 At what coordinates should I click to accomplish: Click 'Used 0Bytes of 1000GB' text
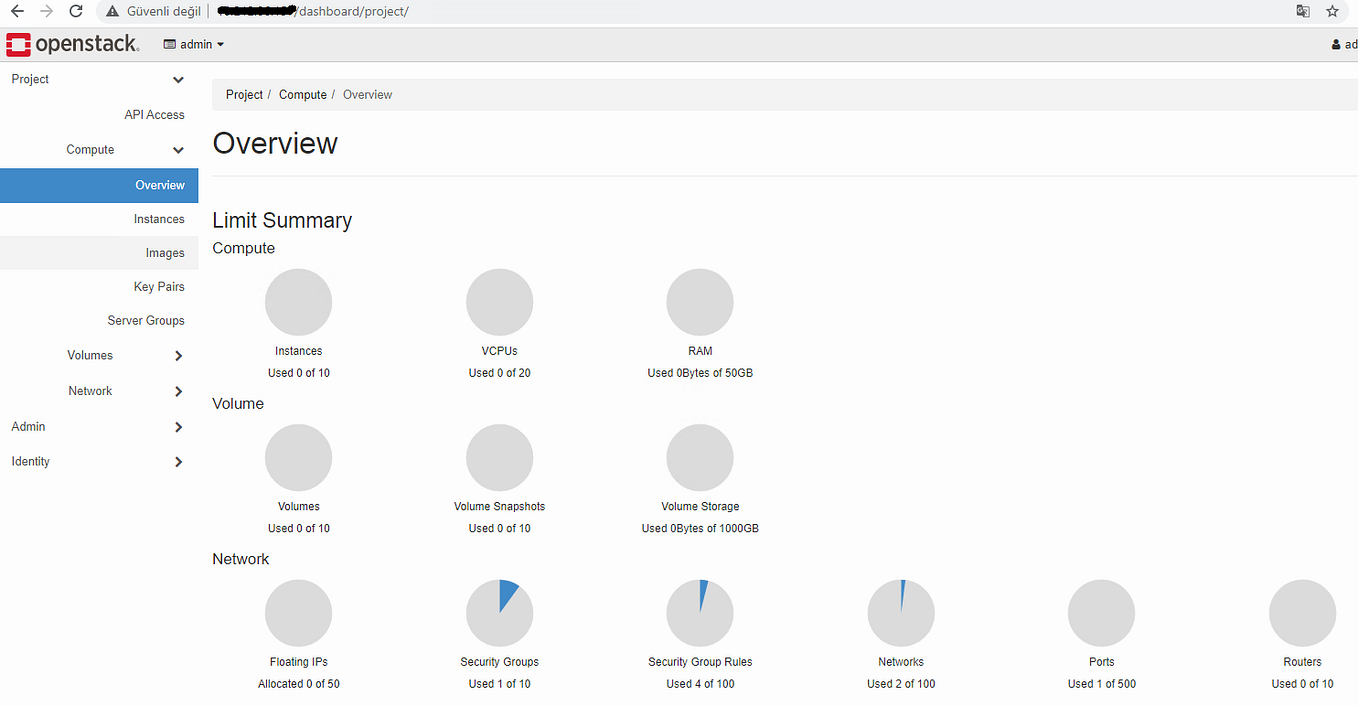point(700,528)
